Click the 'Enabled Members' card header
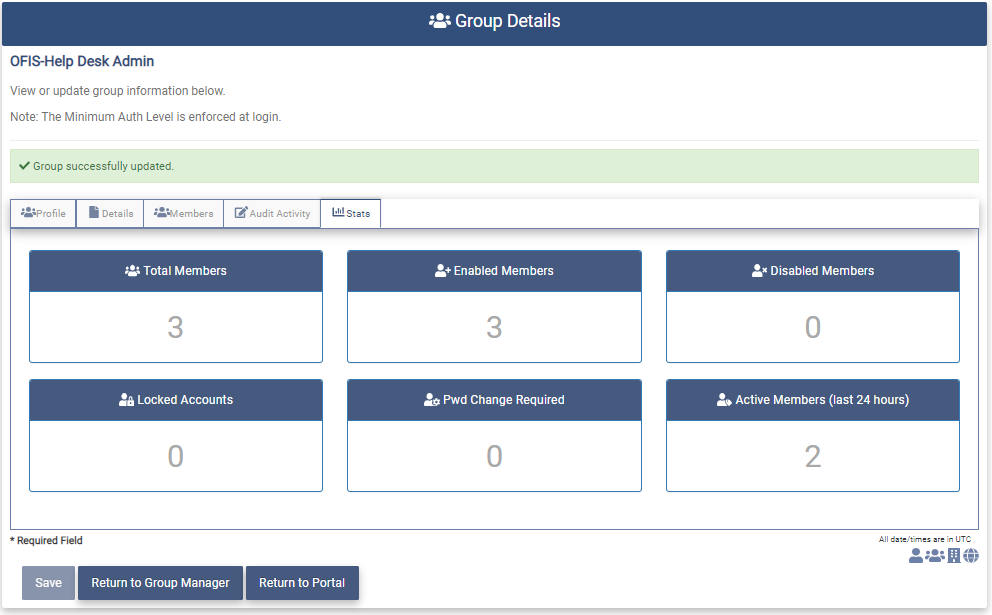Screen dimensions: 992x615 point(494,271)
